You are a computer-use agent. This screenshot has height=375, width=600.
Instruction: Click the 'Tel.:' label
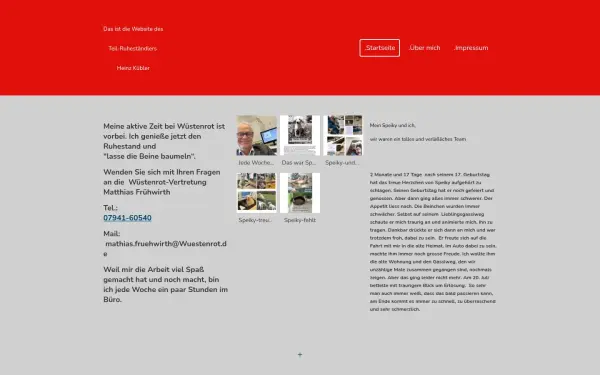111,208
